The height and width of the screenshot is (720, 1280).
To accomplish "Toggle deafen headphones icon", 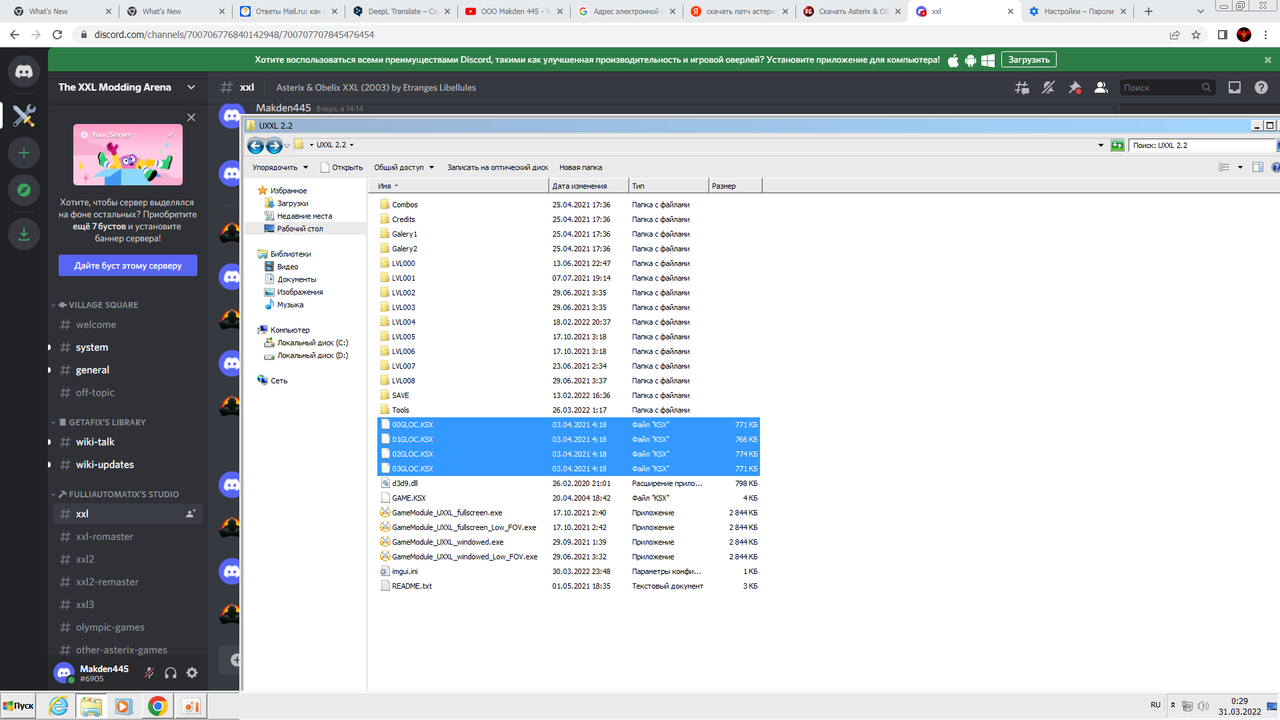I will (170, 673).
